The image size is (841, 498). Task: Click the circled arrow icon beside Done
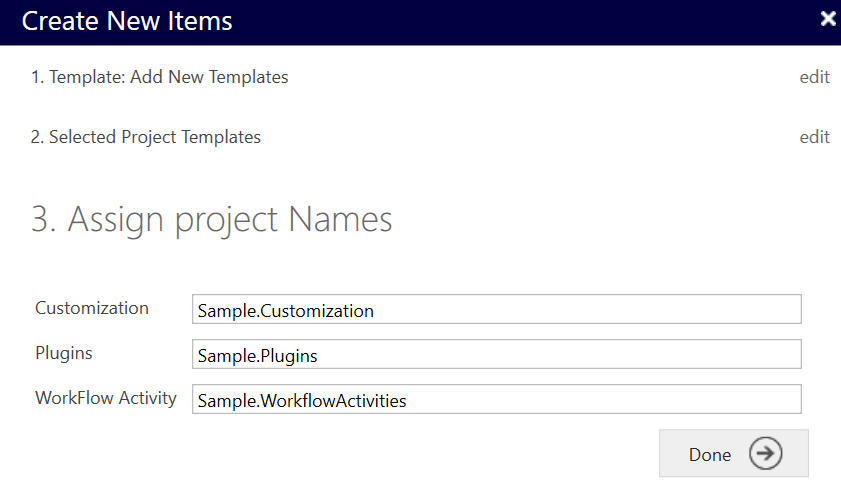(765, 454)
